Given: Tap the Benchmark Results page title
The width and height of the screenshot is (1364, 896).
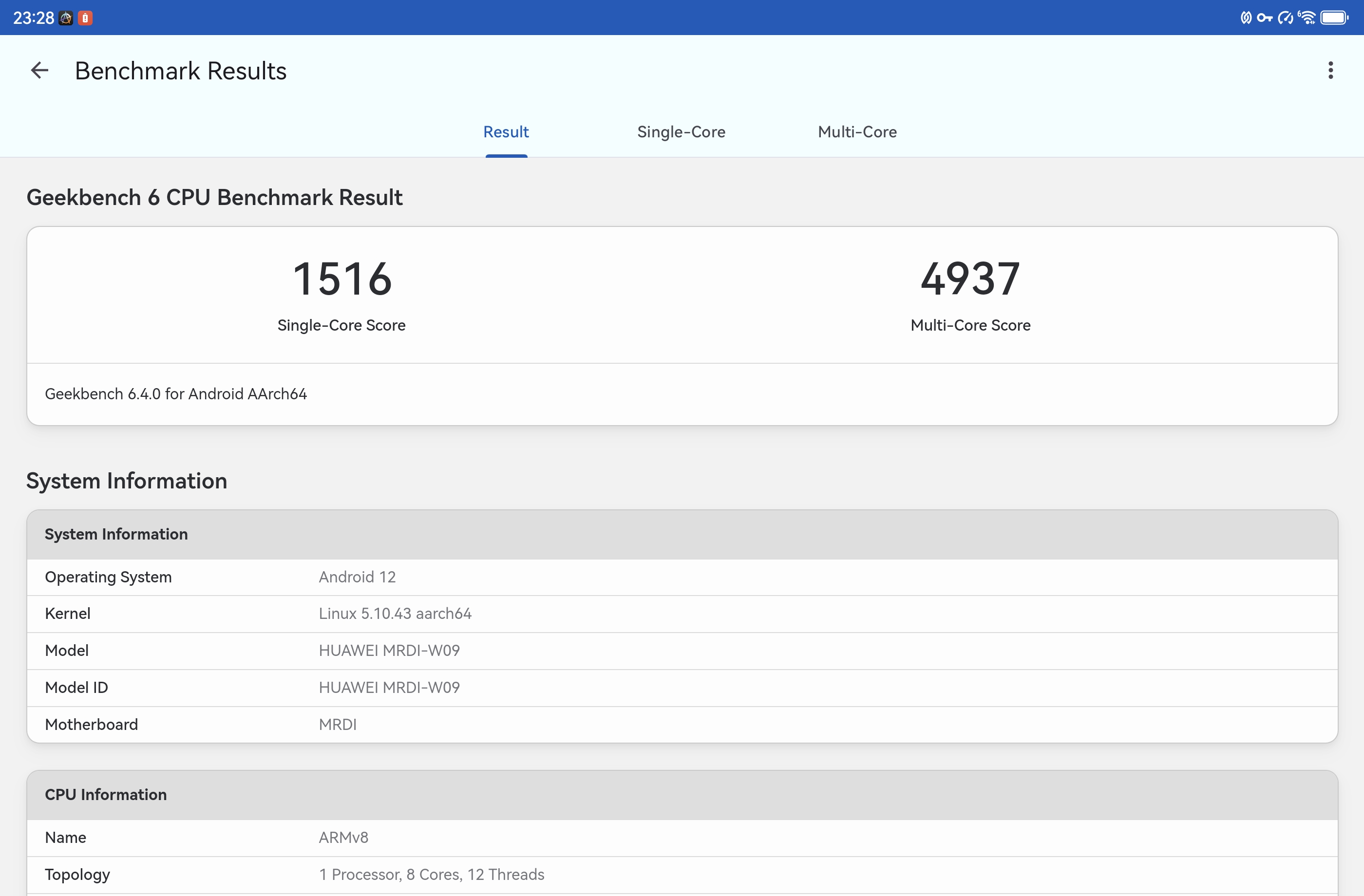Looking at the screenshot, I should pyautogui.click(x=181, y=71).
